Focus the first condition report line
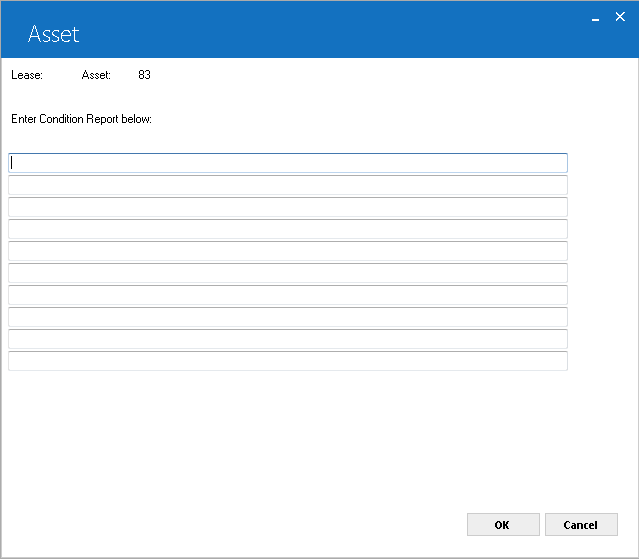 pyautogui.click(x=288, y=163)
